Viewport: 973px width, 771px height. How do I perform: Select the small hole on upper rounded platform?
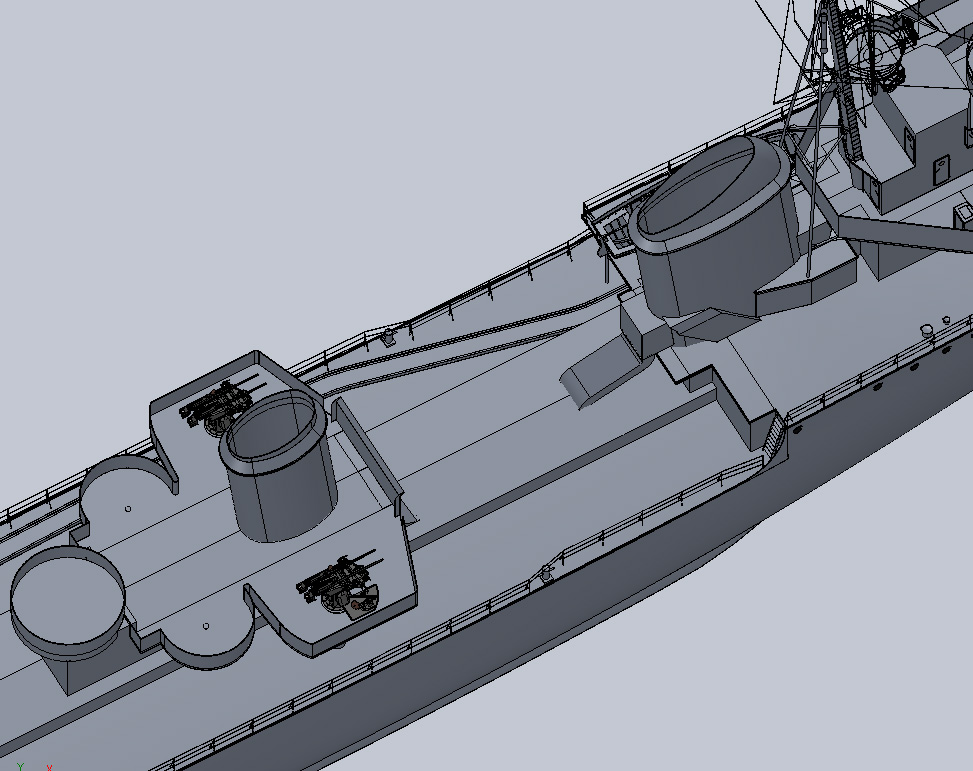tap(128, 508)
